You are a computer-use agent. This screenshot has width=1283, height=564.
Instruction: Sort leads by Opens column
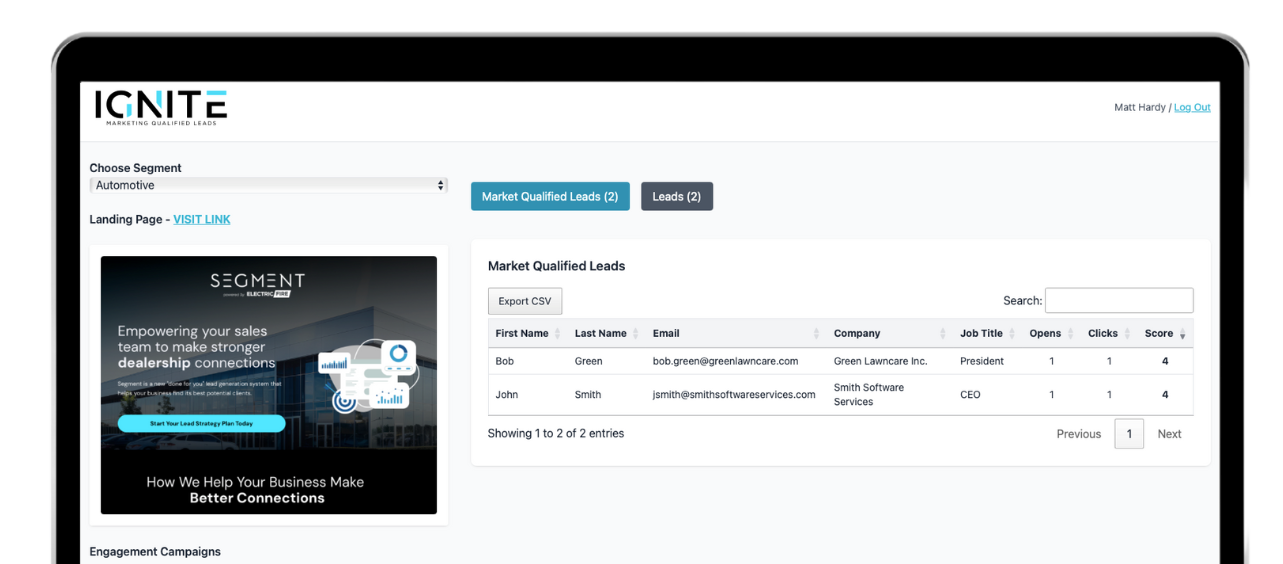pos(1045,334)
